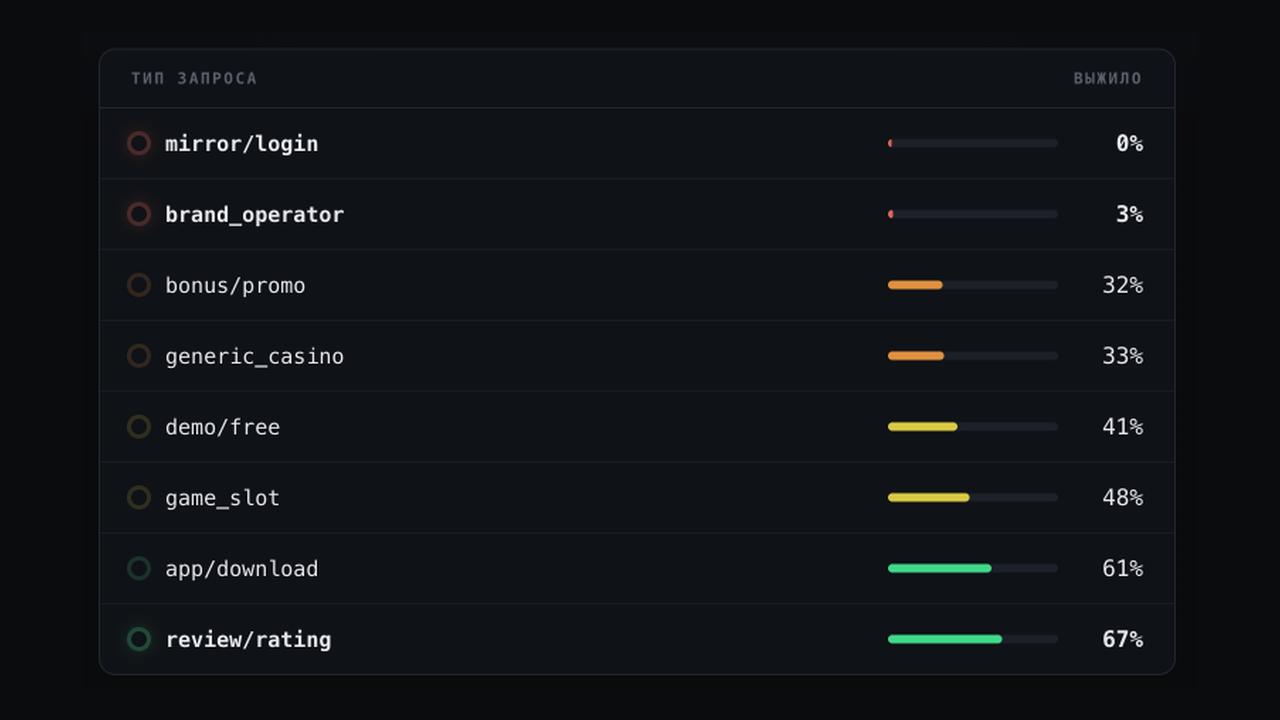Click the 41% value for demo/free

(x=1122, y=427)
